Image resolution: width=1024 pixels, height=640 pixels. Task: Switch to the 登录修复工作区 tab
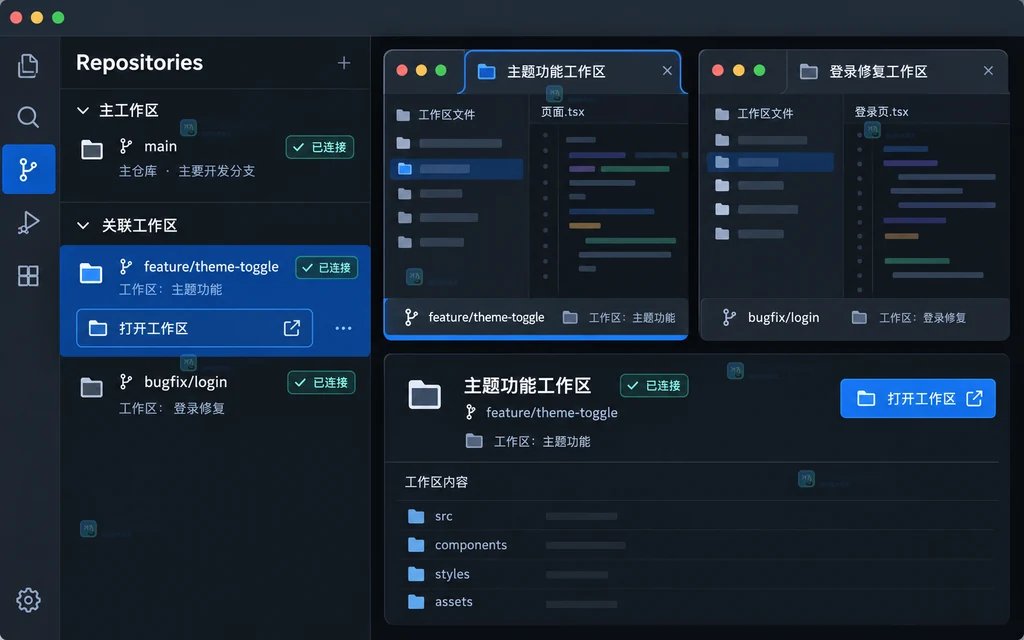(x=897, y=71)
